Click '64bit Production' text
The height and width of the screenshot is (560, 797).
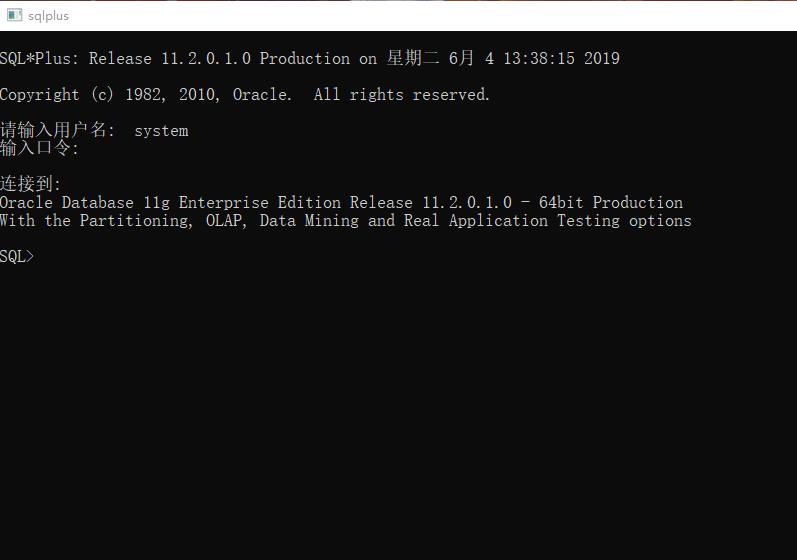[x=610, y=203]
